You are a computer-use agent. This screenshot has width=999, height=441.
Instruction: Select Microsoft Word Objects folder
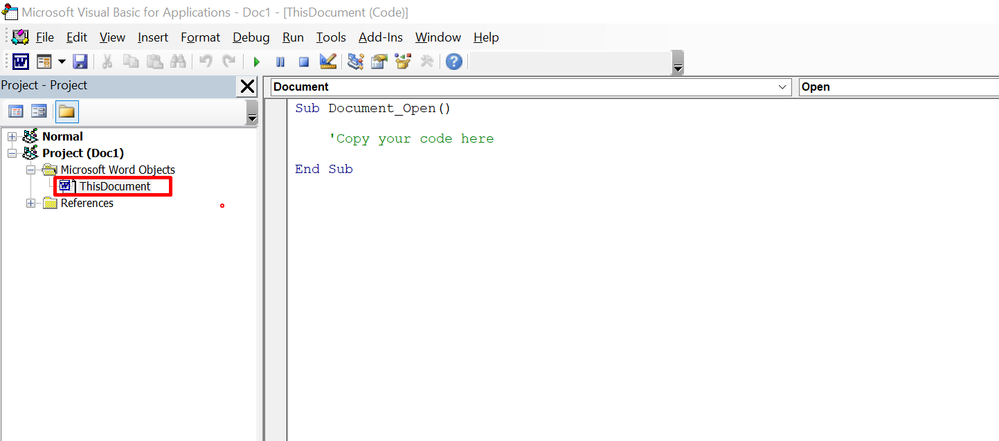(117, 170)
